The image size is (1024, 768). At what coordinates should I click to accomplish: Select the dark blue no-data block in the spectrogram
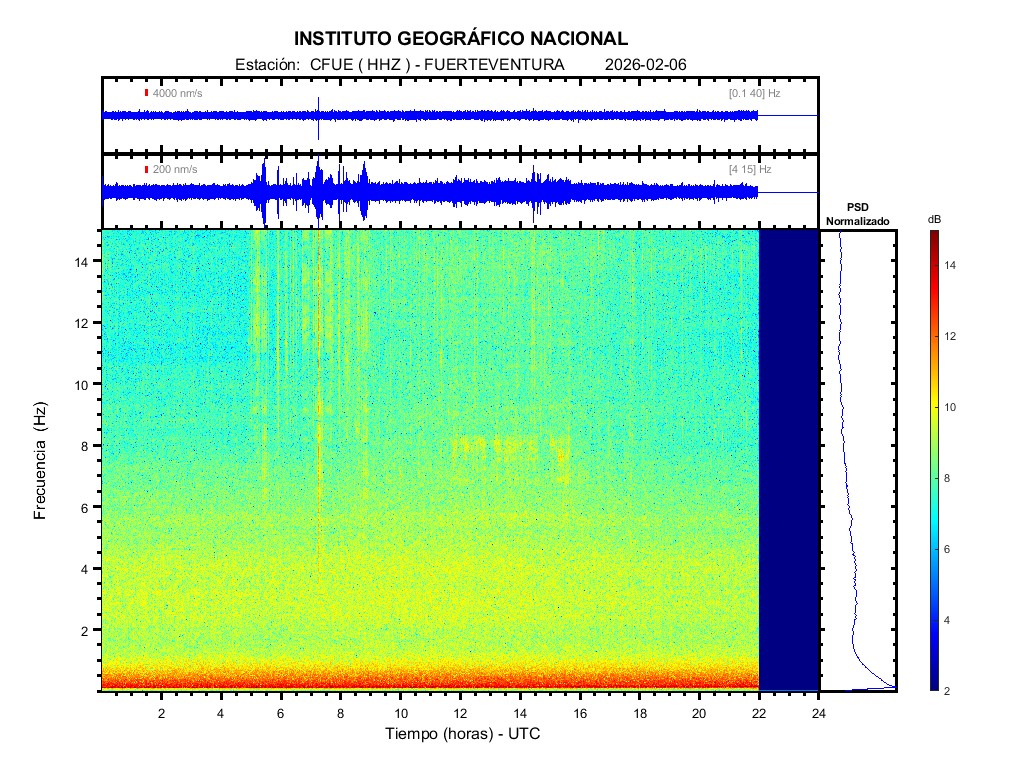pyautogui.click(x=789, y=460)
